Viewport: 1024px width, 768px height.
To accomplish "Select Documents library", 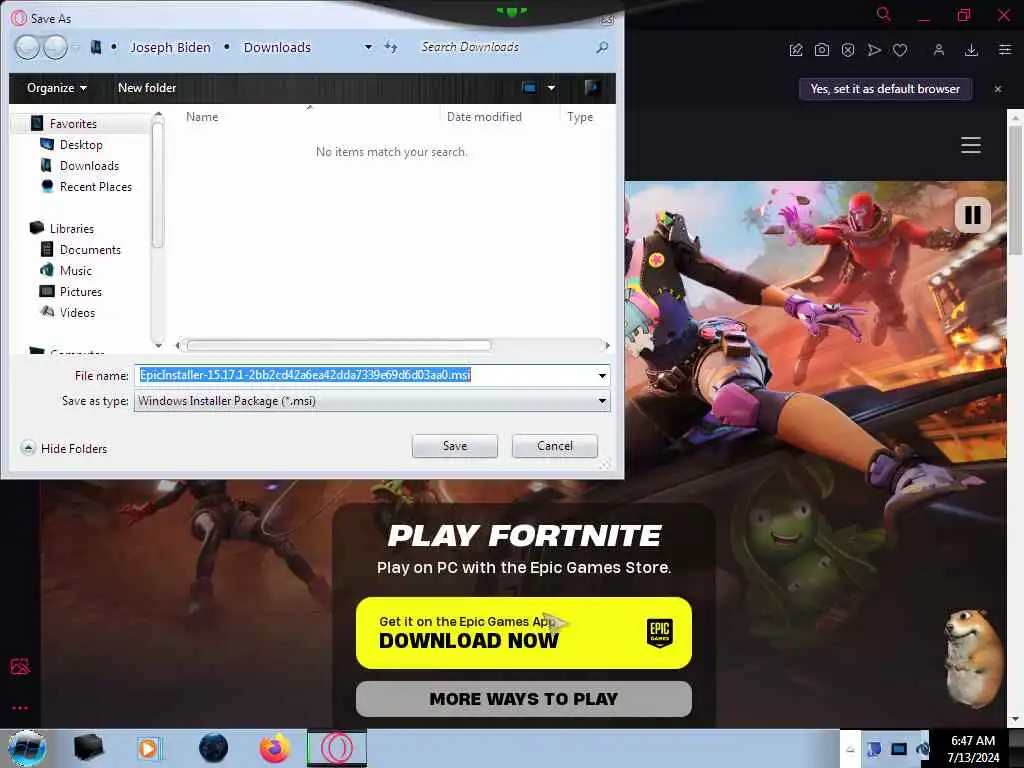I will (90, 249).
